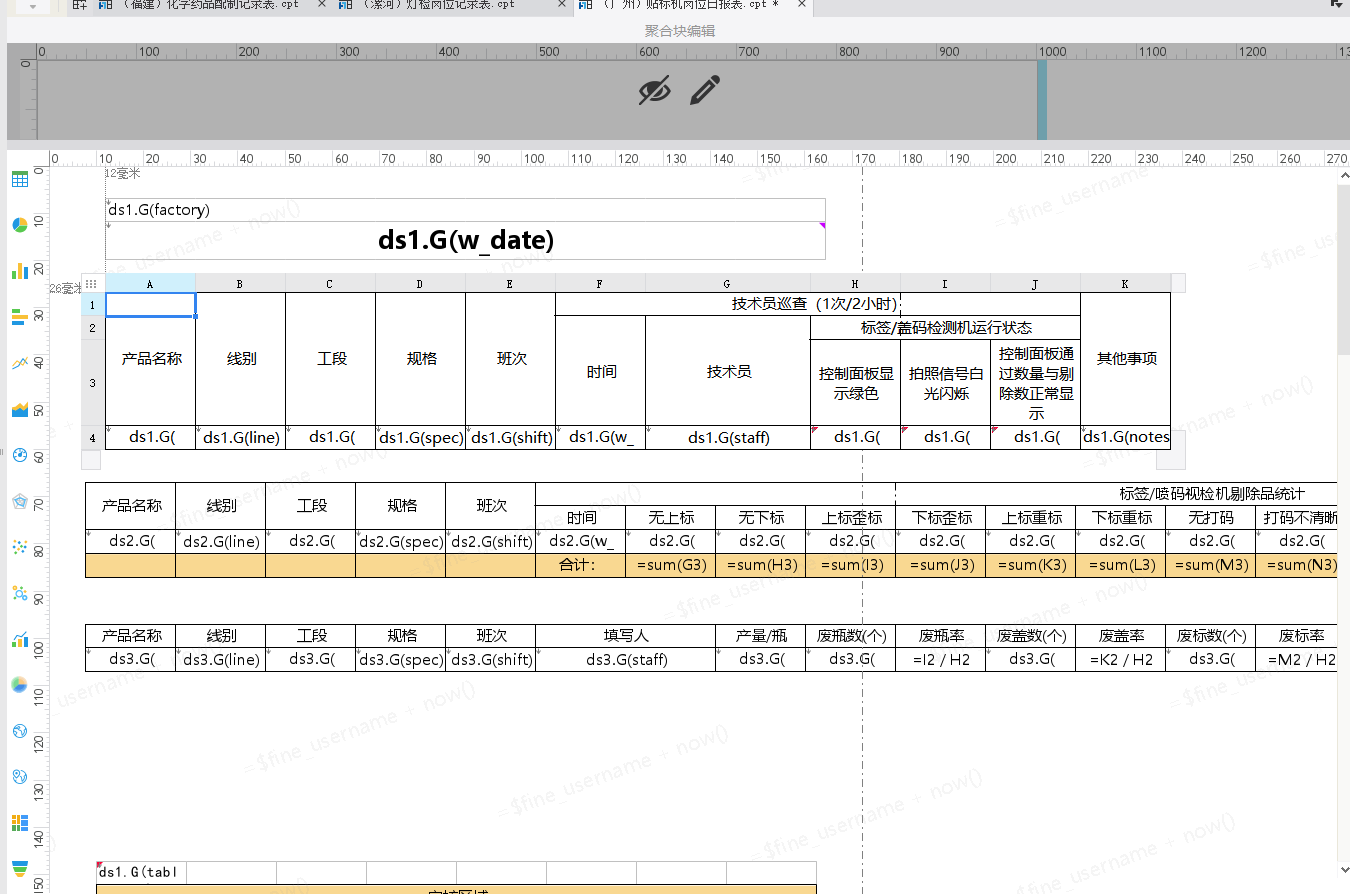Click the pencil edit icon in the gray block

[705, 91]
